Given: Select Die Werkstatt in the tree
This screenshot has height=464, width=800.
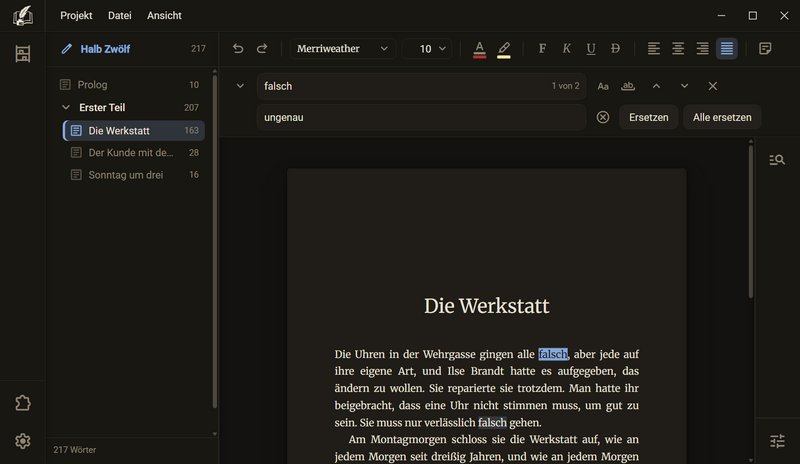Looking at the screenshot, I should [x=134, y=131].
